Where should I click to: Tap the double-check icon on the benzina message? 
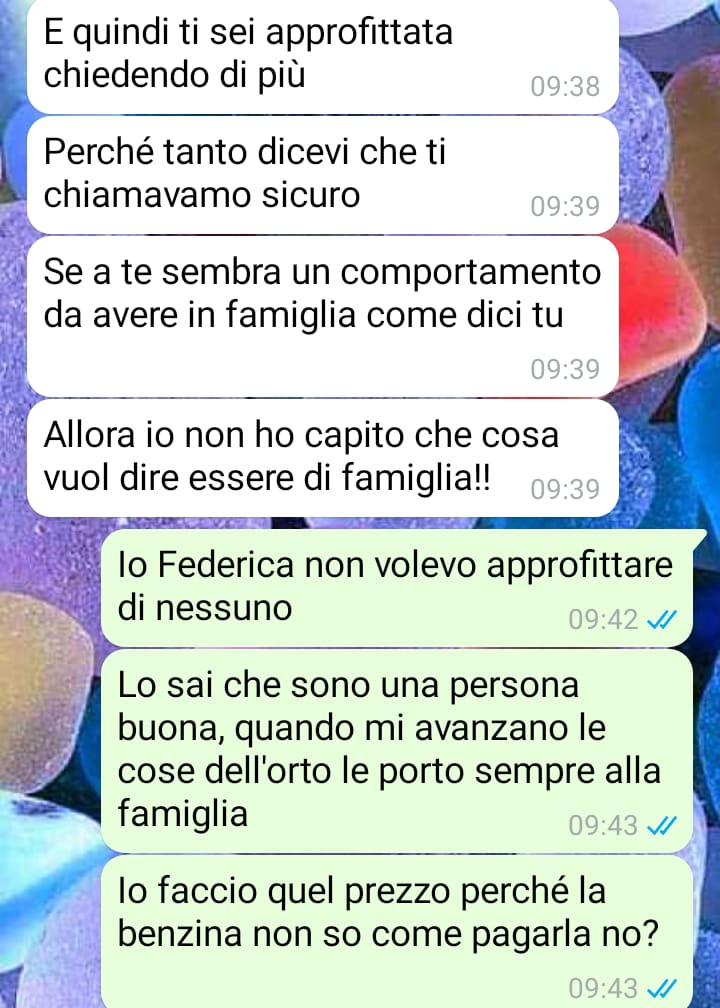pos(662,988)
